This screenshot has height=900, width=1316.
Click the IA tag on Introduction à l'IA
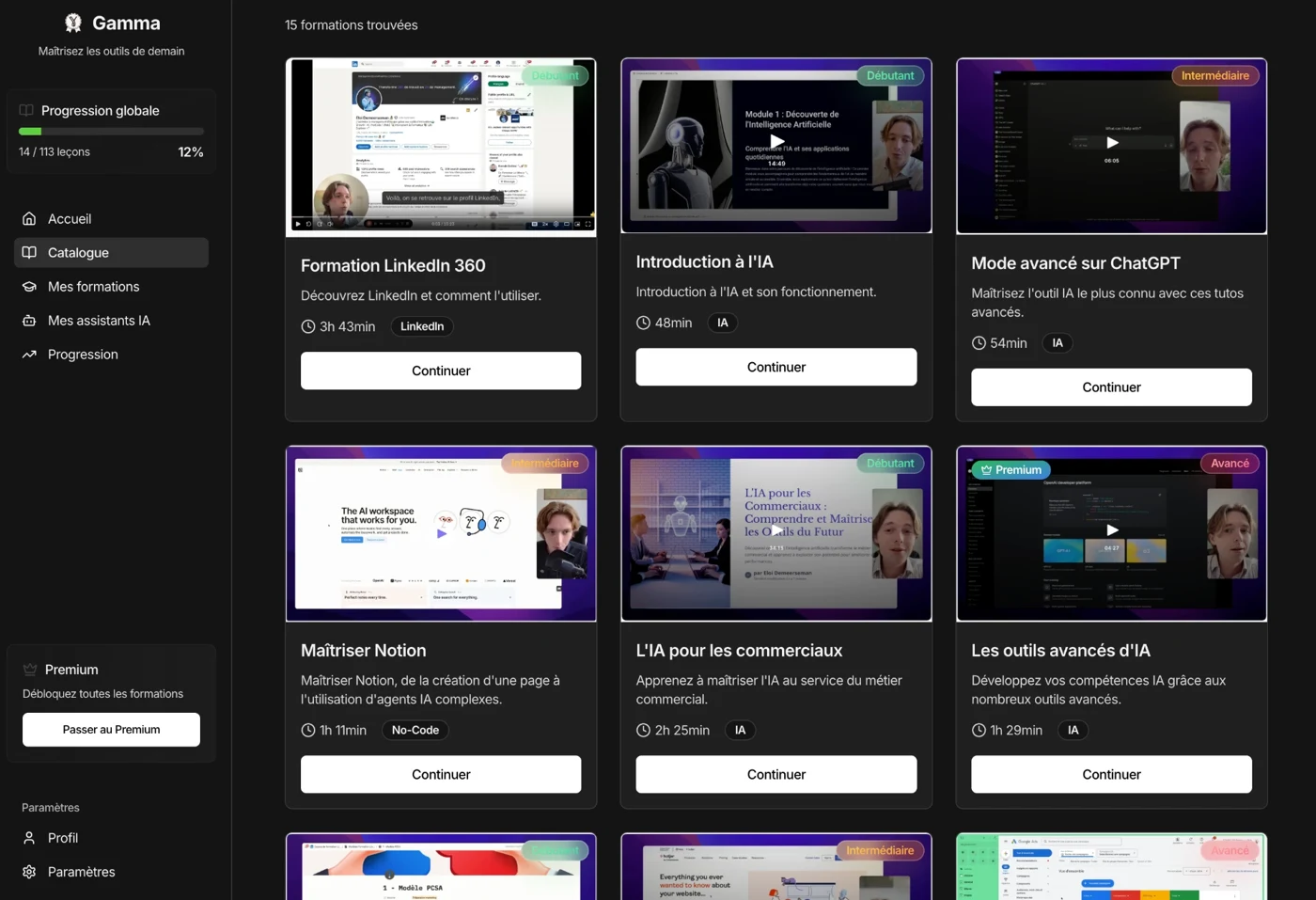[722, 323]
